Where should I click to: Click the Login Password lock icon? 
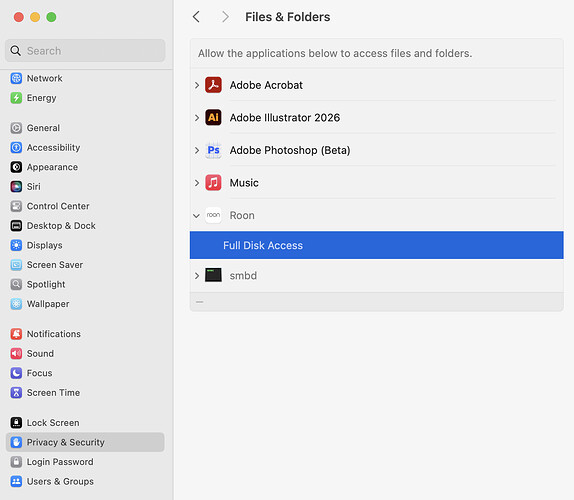(16, 462)
